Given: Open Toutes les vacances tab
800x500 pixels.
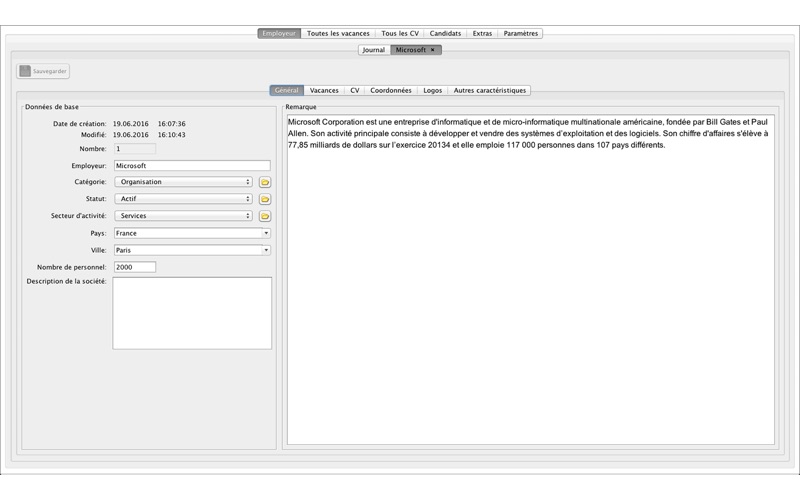Looking at the screenshot, I should pyautogui.click(x=338, y=34).
